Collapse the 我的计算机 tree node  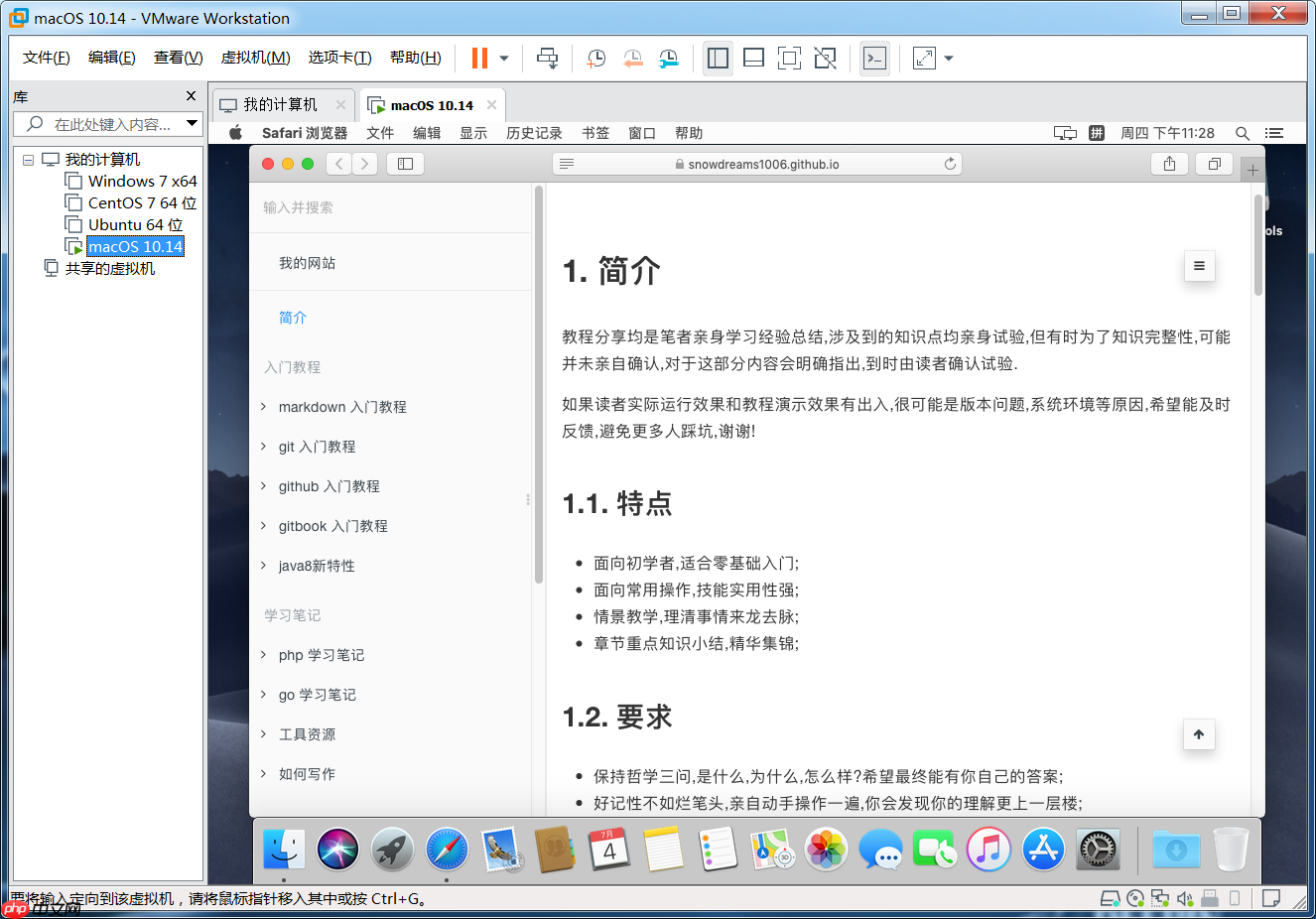point(28,162)
